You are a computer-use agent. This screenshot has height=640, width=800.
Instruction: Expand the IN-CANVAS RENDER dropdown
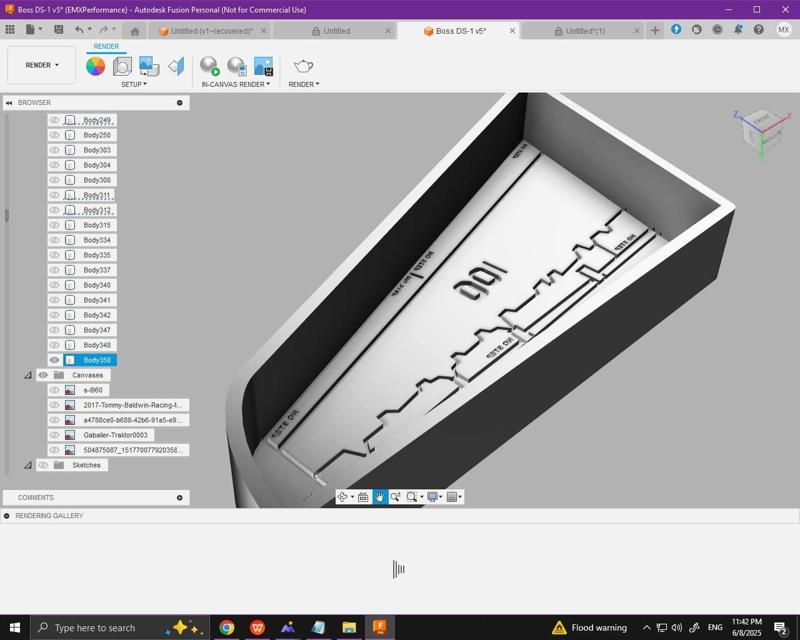pos(236,84)
